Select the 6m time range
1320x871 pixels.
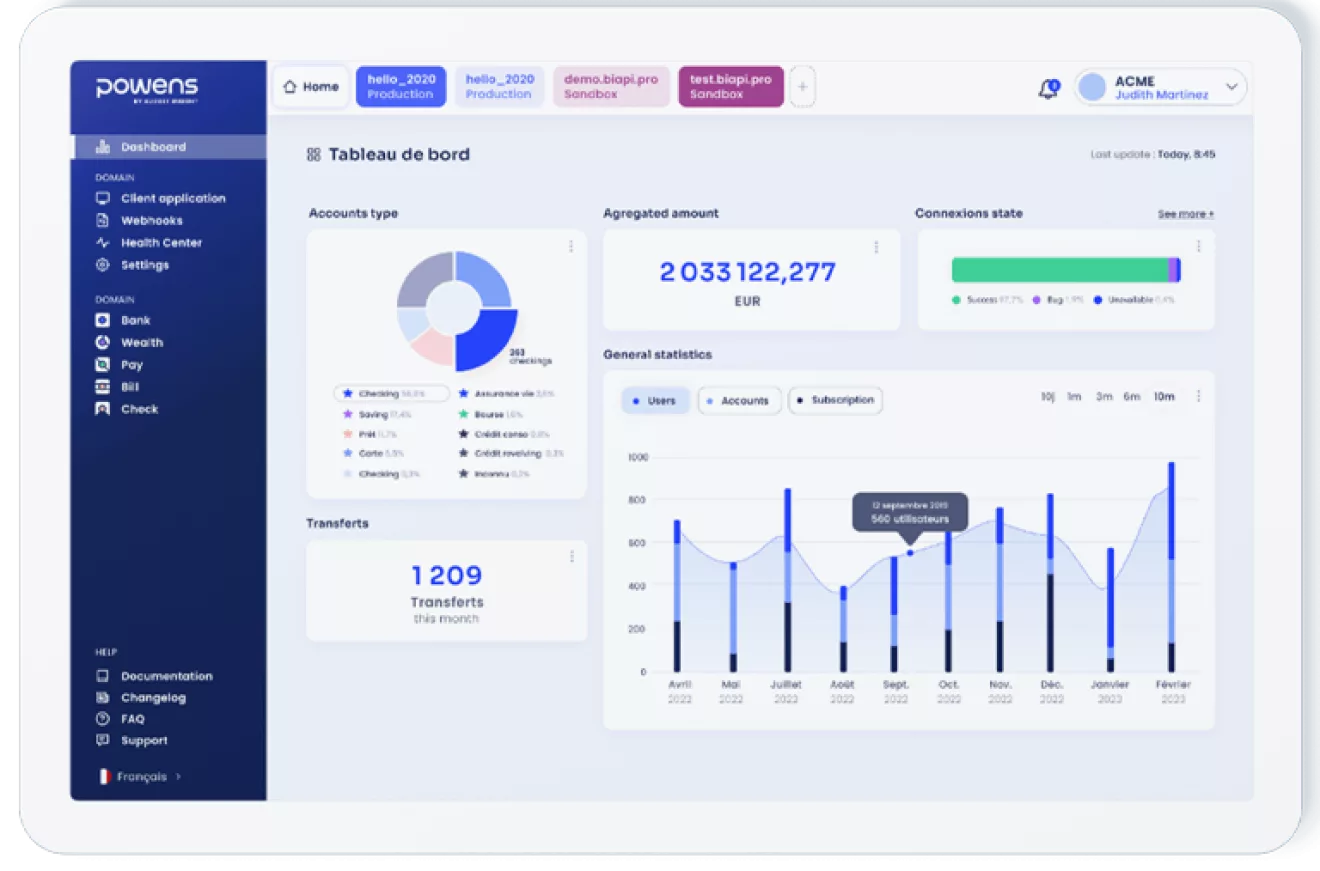[1131, 397]
